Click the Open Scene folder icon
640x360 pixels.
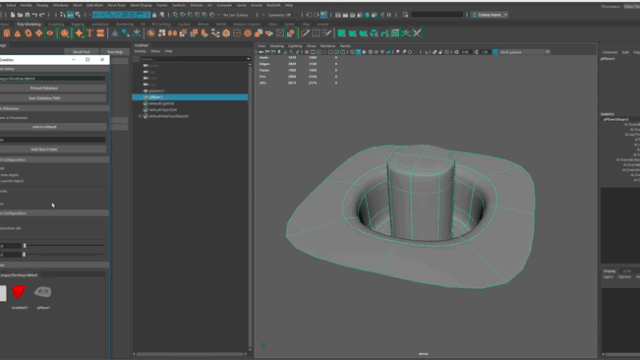point(20,15)
